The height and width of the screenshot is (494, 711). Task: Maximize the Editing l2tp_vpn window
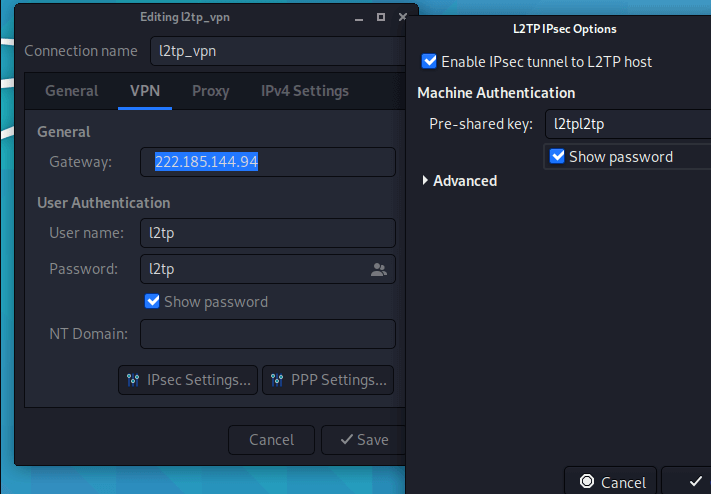click(x=380, y=18)
